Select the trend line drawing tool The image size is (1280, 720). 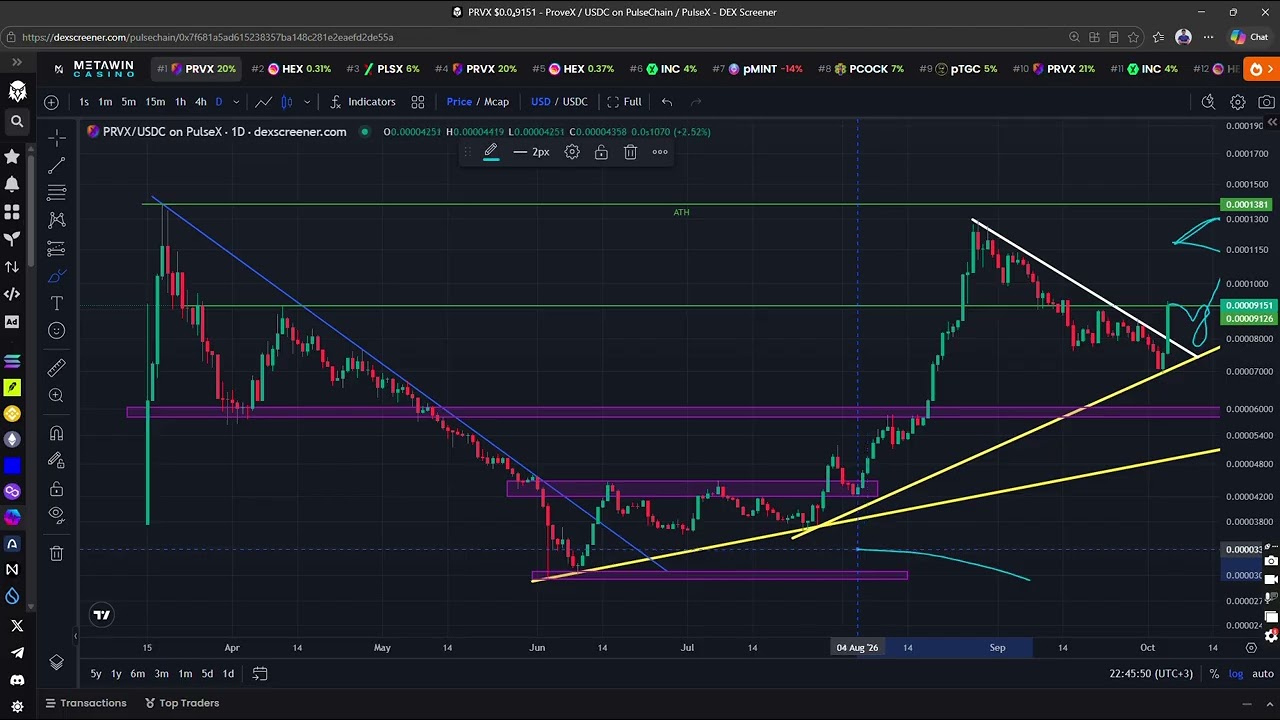tap(56, 164)
